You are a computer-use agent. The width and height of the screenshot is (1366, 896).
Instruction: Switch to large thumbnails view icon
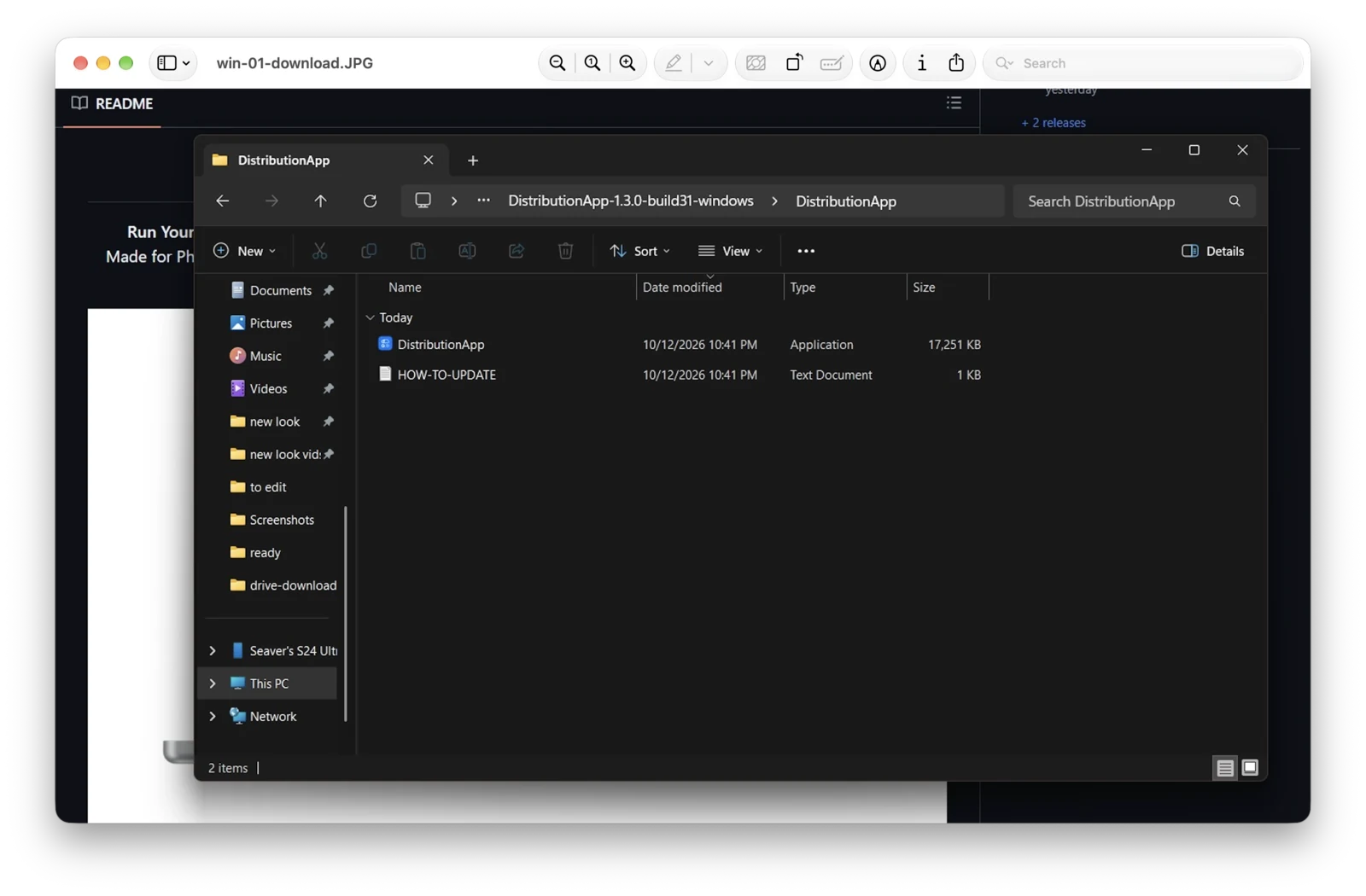click(1250, 768)
